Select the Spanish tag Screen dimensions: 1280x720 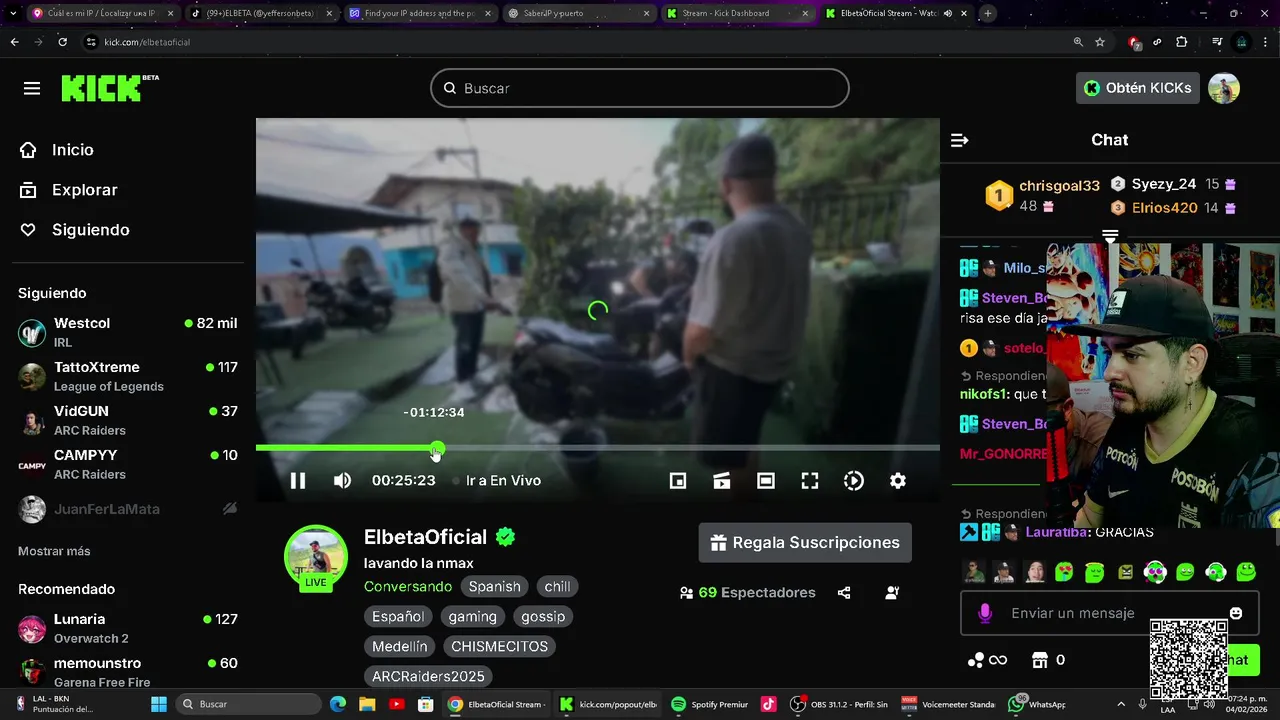click(x=494, y=587)
